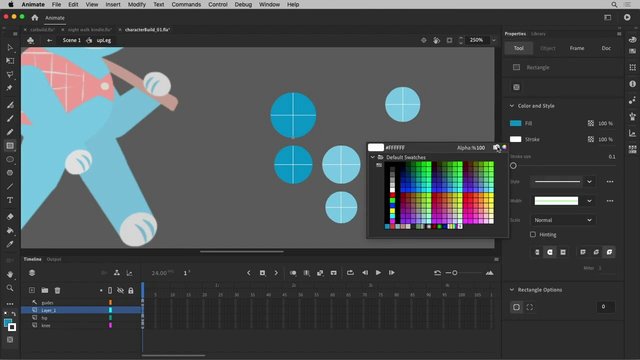Switch to the Frame properties tab
The image size is (640, 360).
577,48
